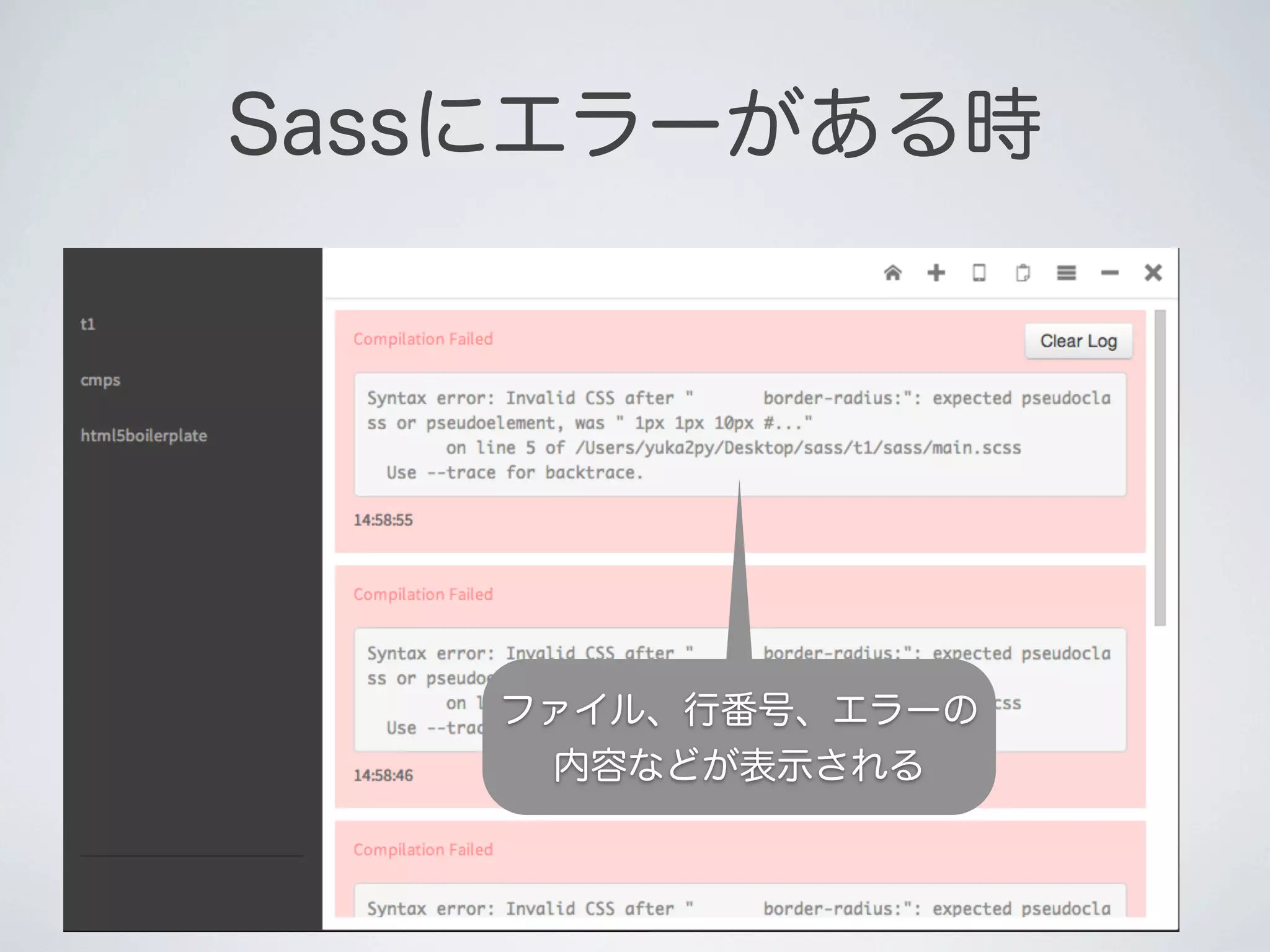Screen dimensions: 1270x952
Task: Select the cmps project in sidebar
Action: pos(100,380)
